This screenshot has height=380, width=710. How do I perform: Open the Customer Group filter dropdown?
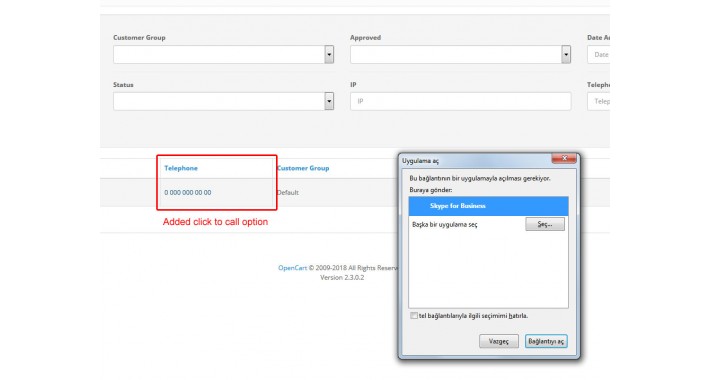[223, 54]
